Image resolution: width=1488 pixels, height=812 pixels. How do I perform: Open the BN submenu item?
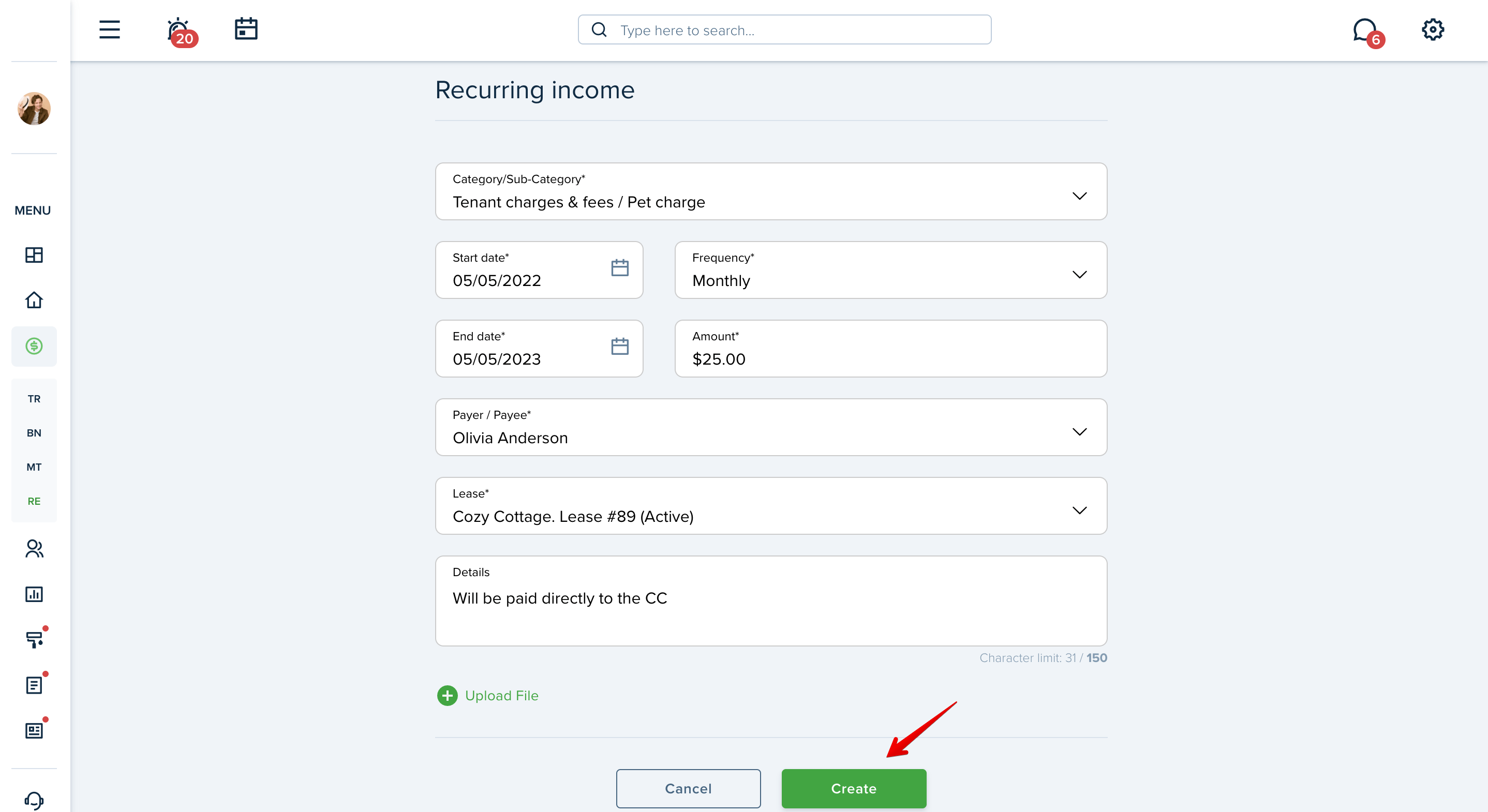point(34,433)
